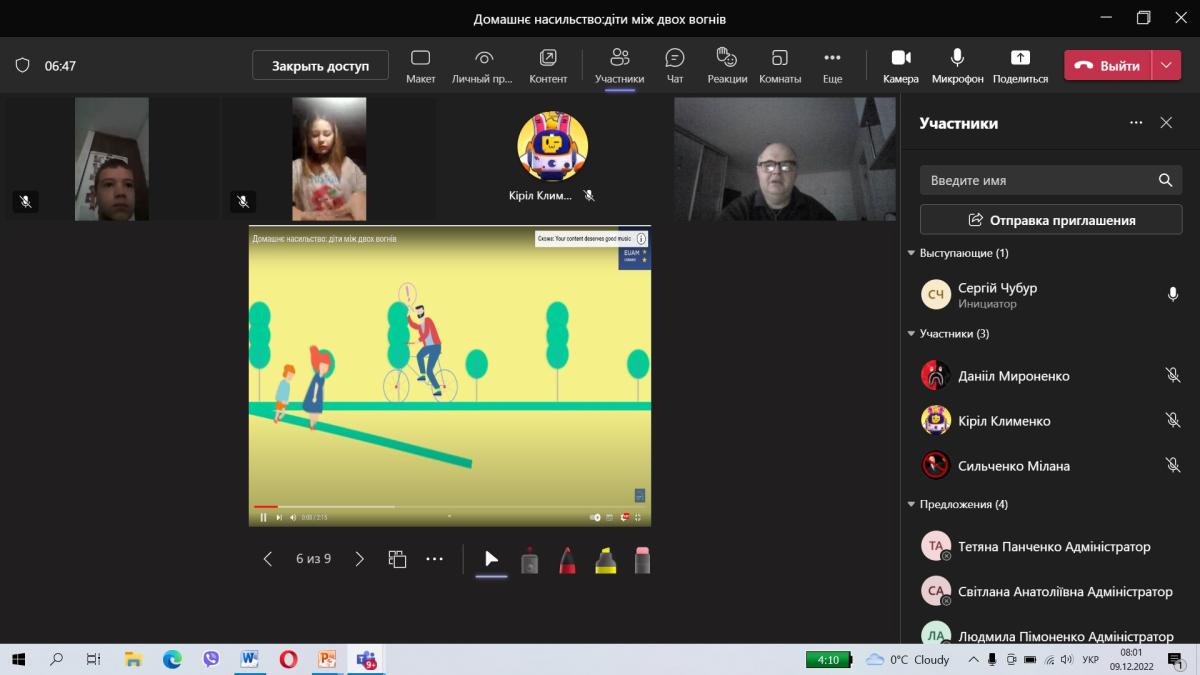Open slide toolbar more options ellipsis
The image size is (1200, 675).
tap(434, 559)
